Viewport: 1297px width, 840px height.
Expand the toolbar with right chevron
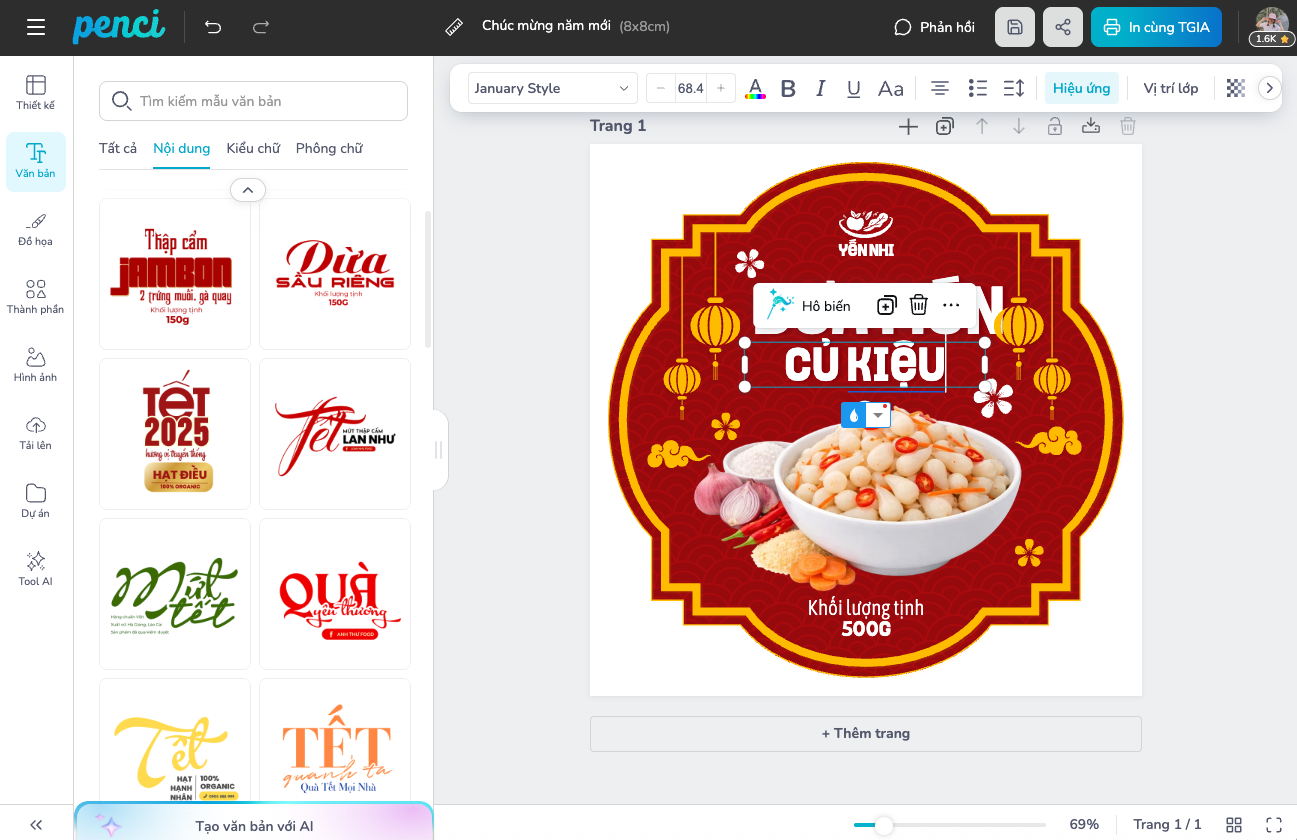click(1269, 88)
